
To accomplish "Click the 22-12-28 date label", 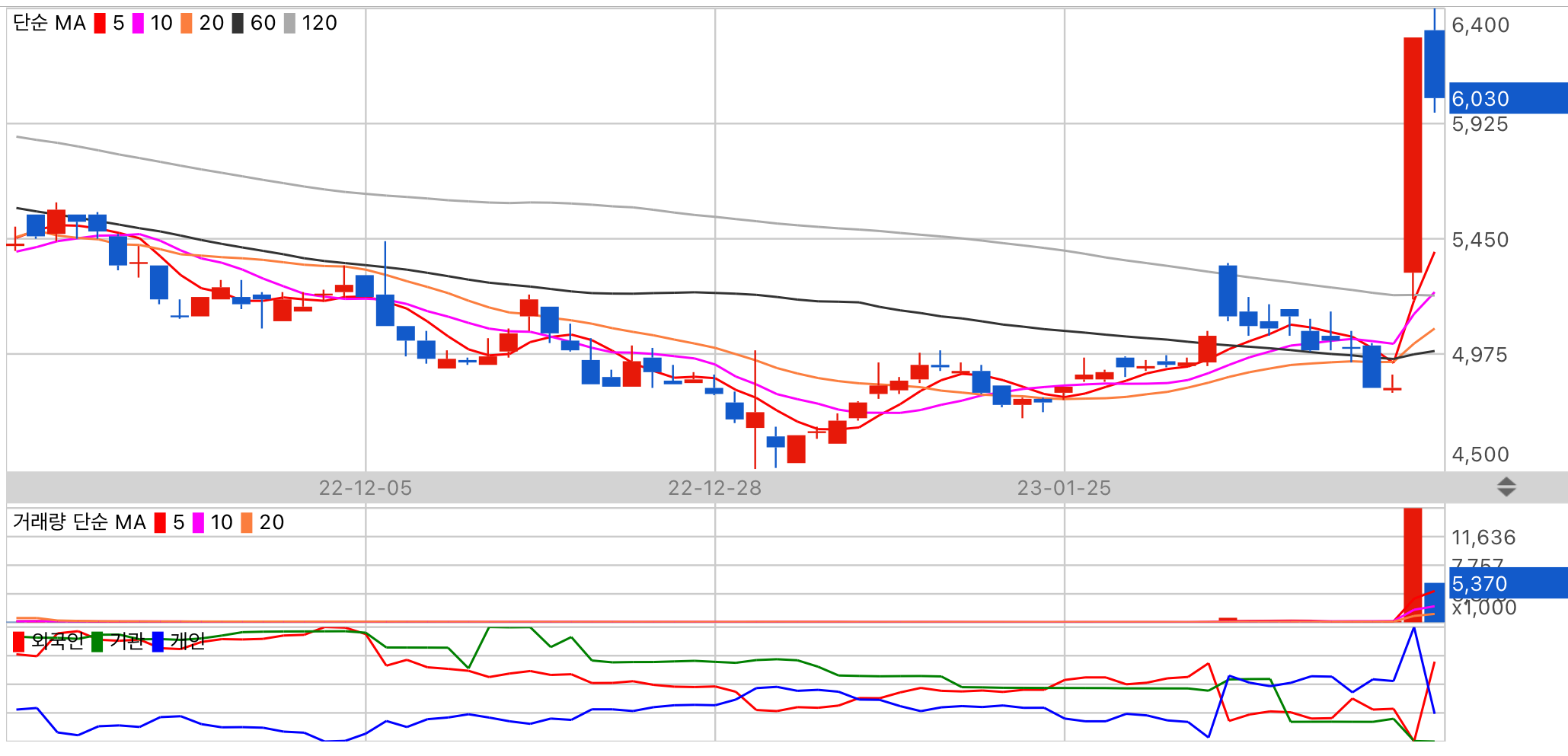I will click(715, 488).
